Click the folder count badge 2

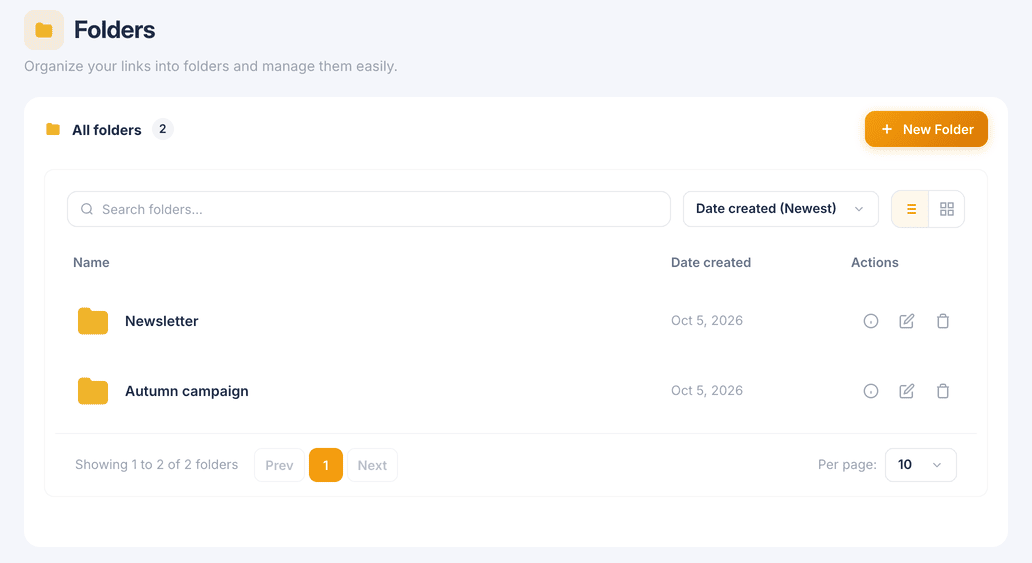click(x=163, y=129)
